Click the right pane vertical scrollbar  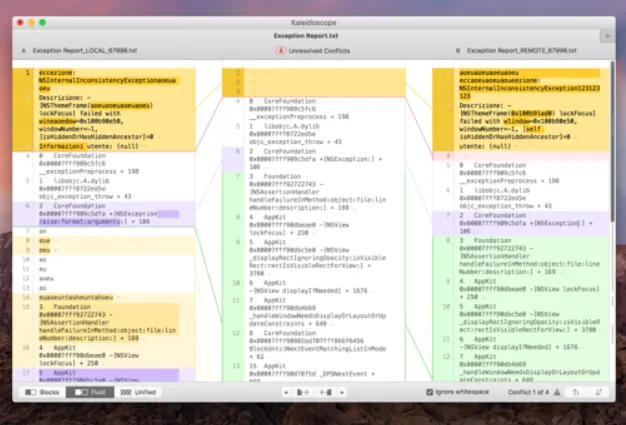click(x=612, y=140)
